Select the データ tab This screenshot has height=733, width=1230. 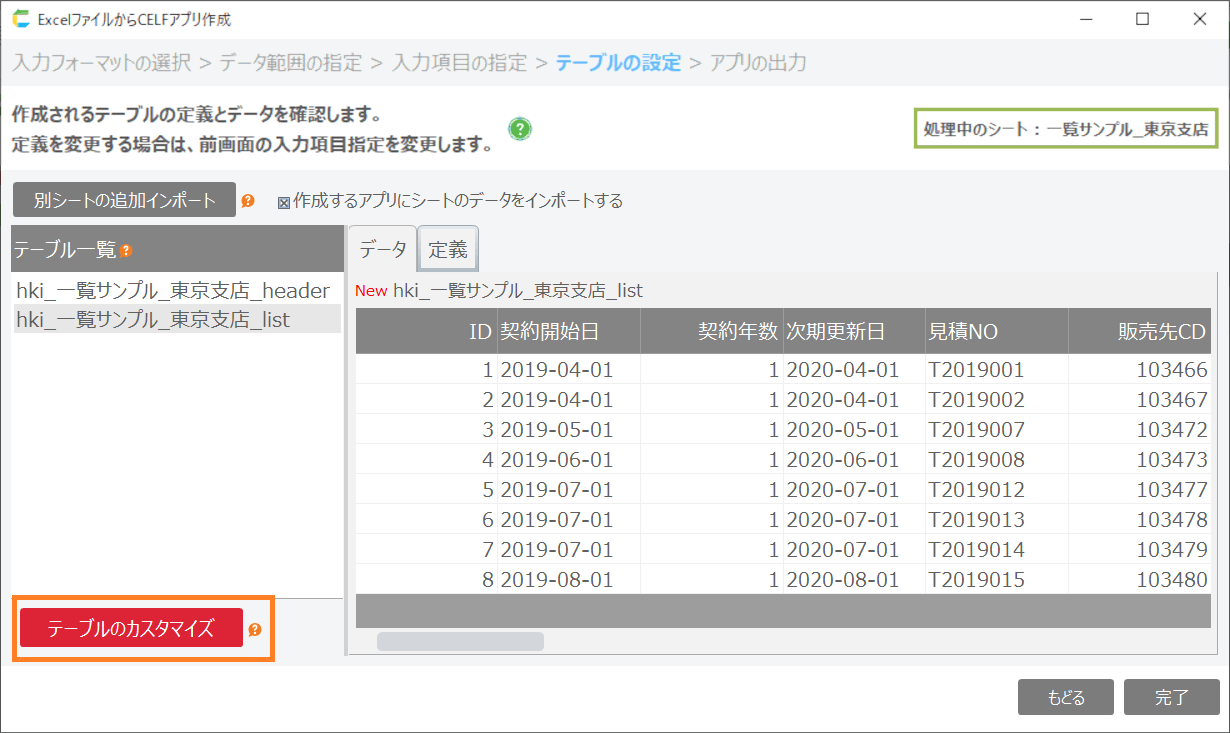click(x=383, y=250)
